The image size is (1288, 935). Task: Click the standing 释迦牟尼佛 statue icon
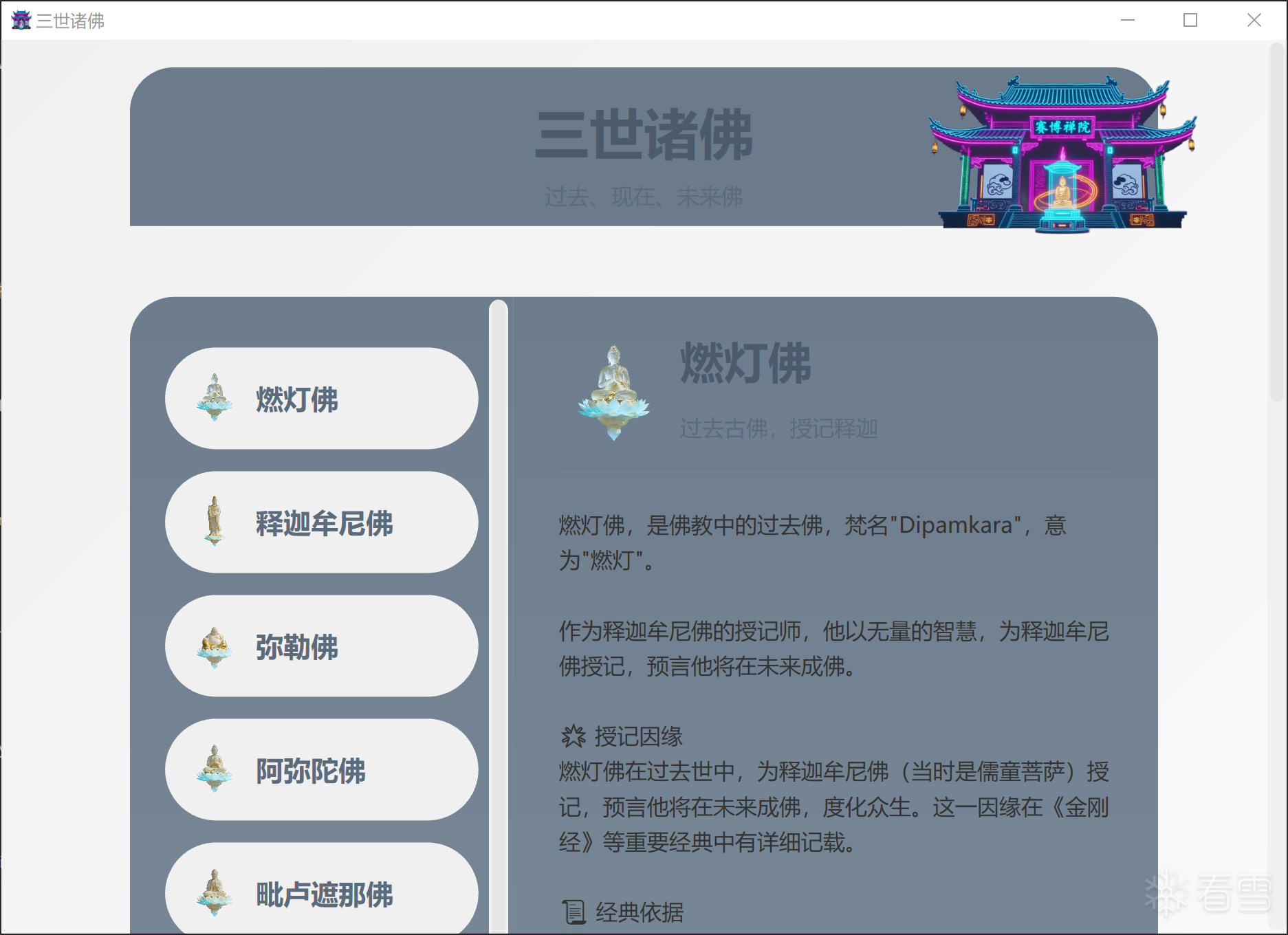pos(215,521)
